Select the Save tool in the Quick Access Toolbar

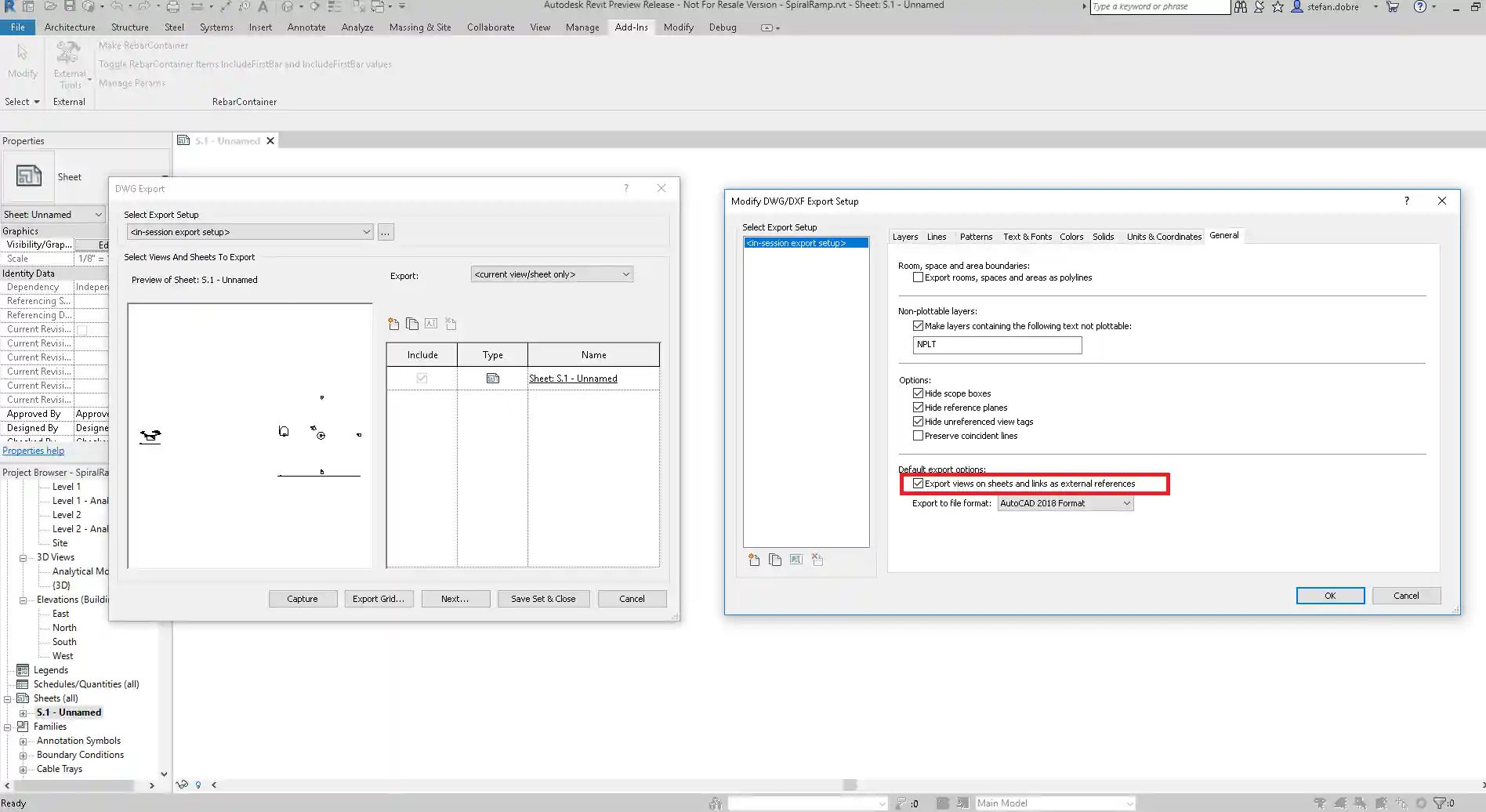[x=70, y=6]
